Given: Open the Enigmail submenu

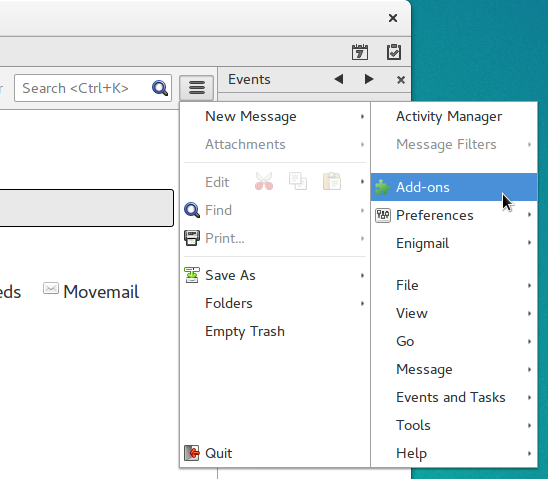Looking at the screenshot, I should pos(454,243).
